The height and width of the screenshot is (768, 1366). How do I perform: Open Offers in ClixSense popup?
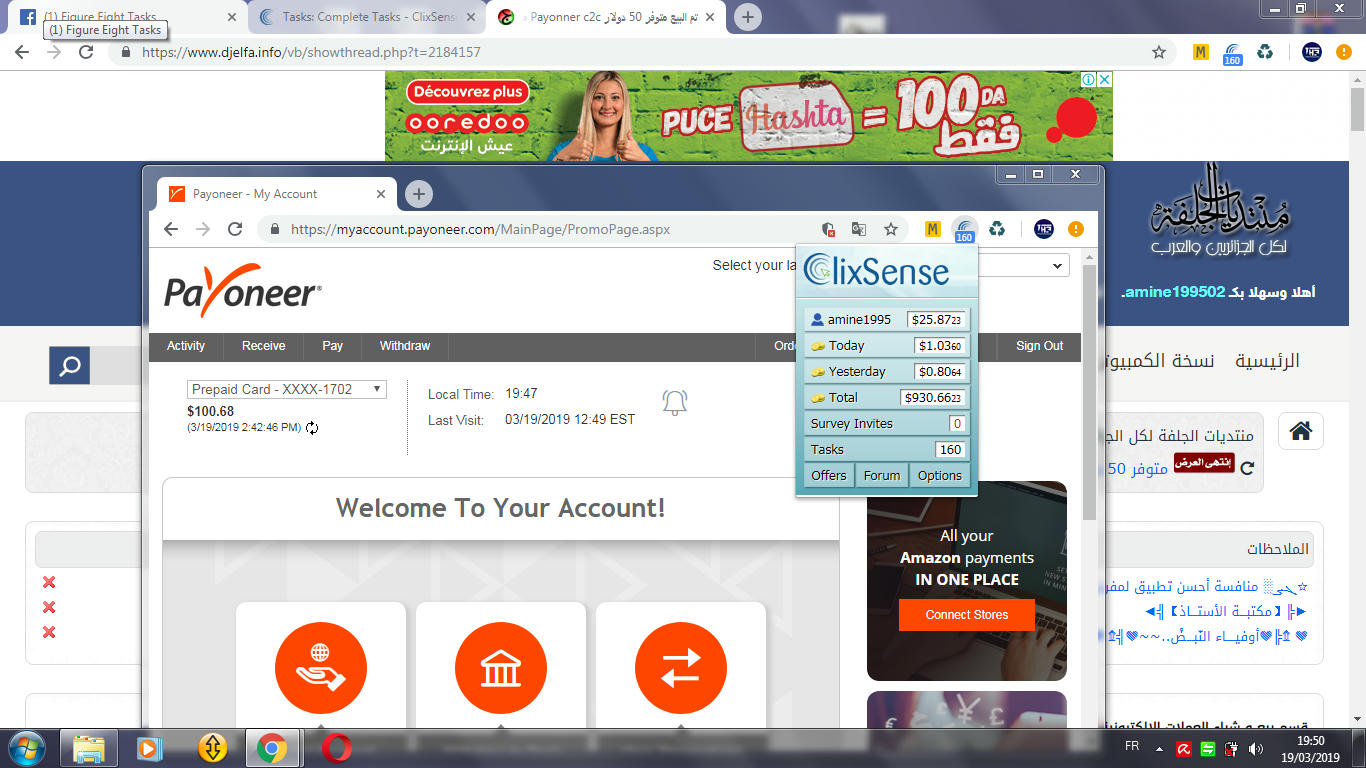(829, 476)
